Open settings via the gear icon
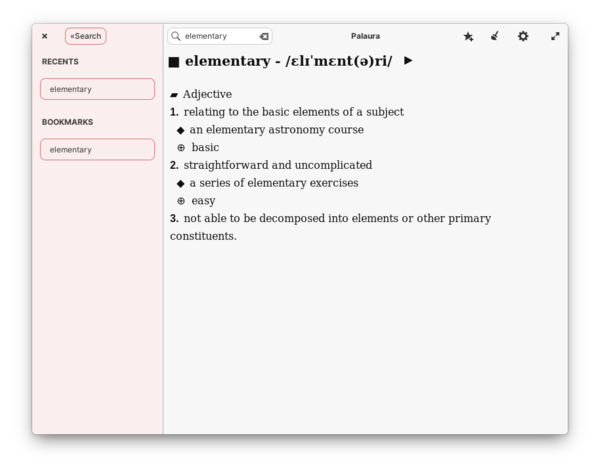This screenshot has width=600, height=475. pyautogui.click(x=523, y=36)
